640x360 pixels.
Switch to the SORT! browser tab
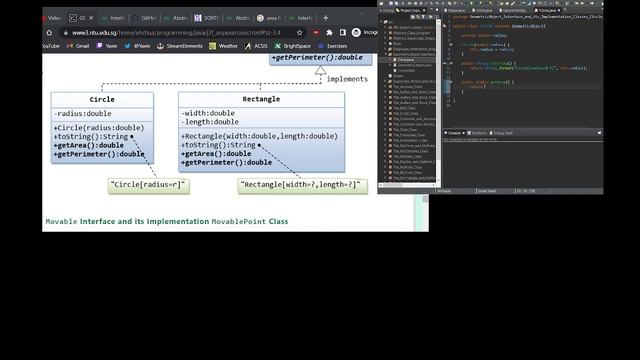(x=207, y=18)
